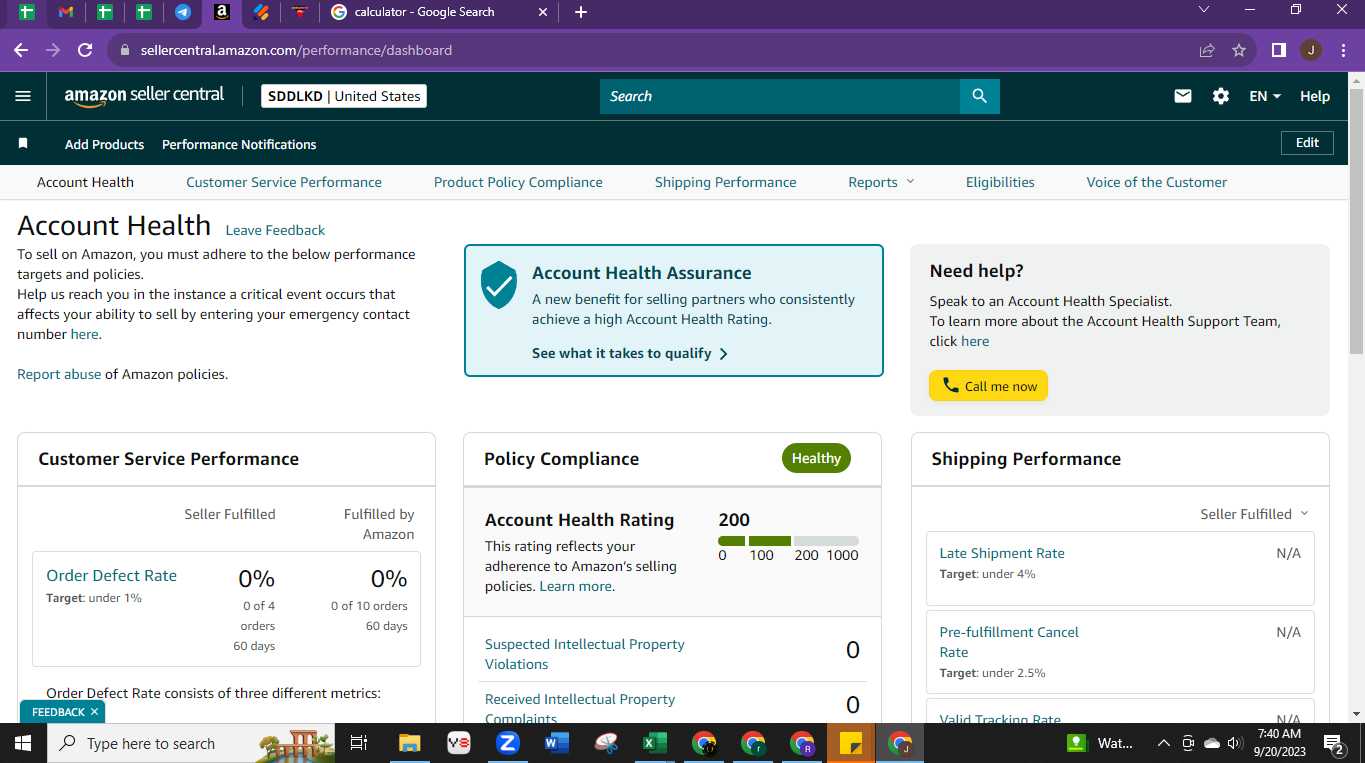This screenshot has height=763, width=1365.
Task: Open the Chrome three-dot menu
Action: 1343,50
